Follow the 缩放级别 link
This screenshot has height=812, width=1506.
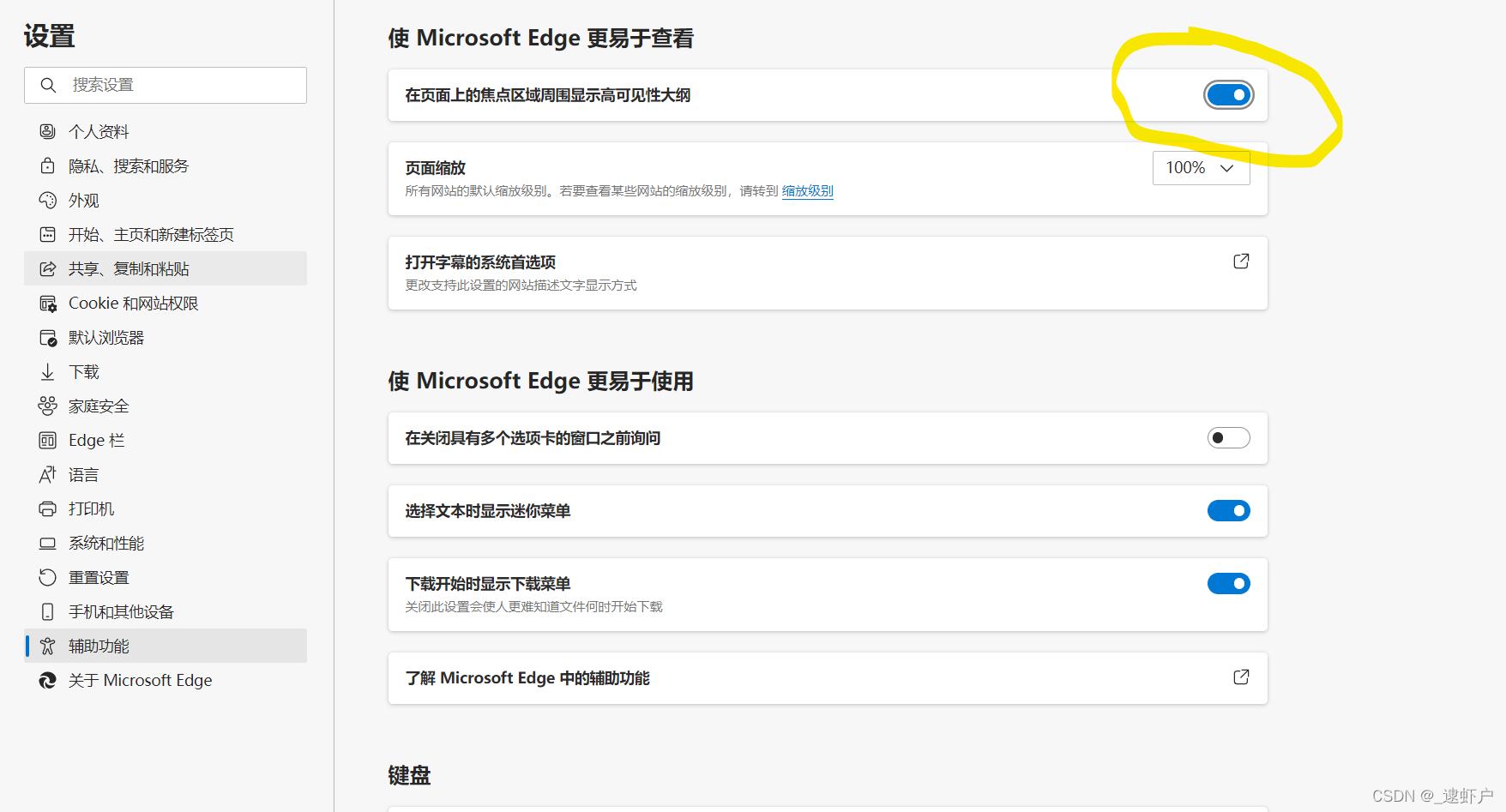tap(807, 191)
